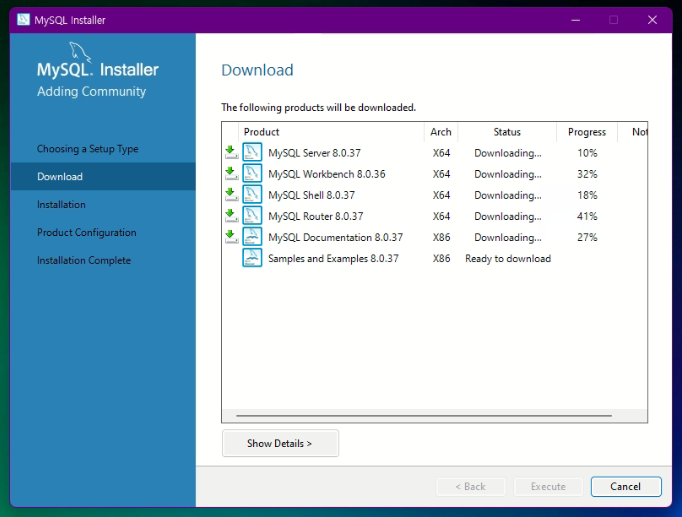Viewport: 682px width, 517px height.
Task: Minimize the MySQL Installer window
Action: click(575, 20)
